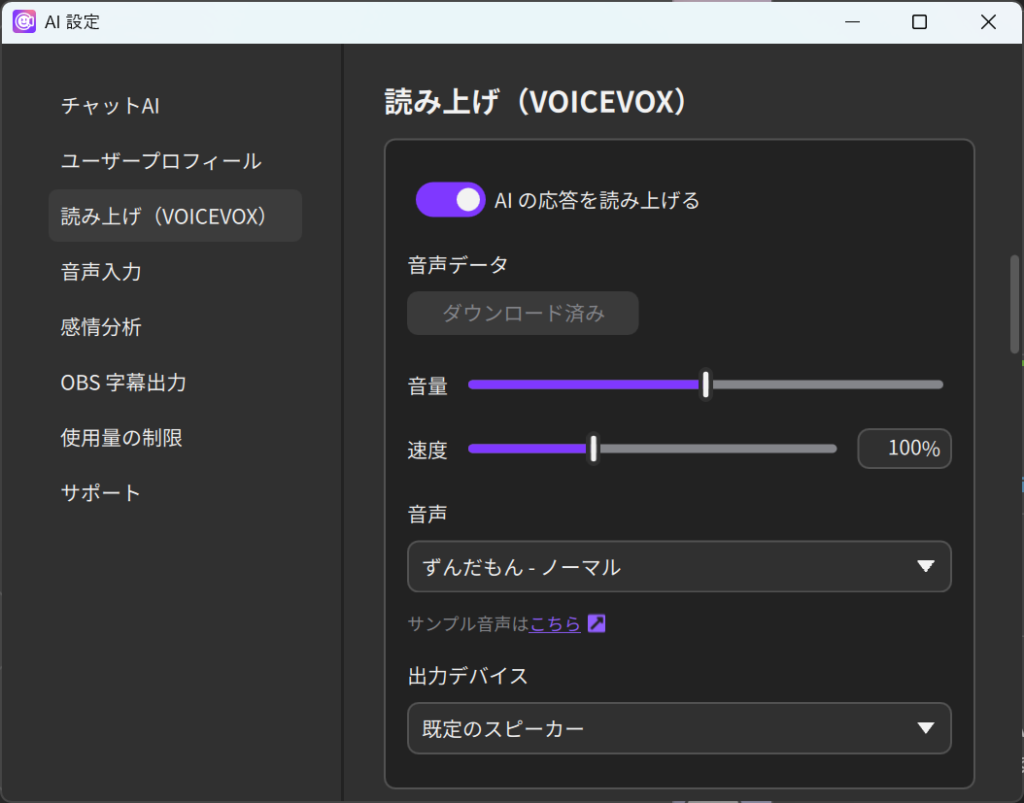Open チャットAI settings section
The height and width of the screenshot is (803, 1024).
110,106
